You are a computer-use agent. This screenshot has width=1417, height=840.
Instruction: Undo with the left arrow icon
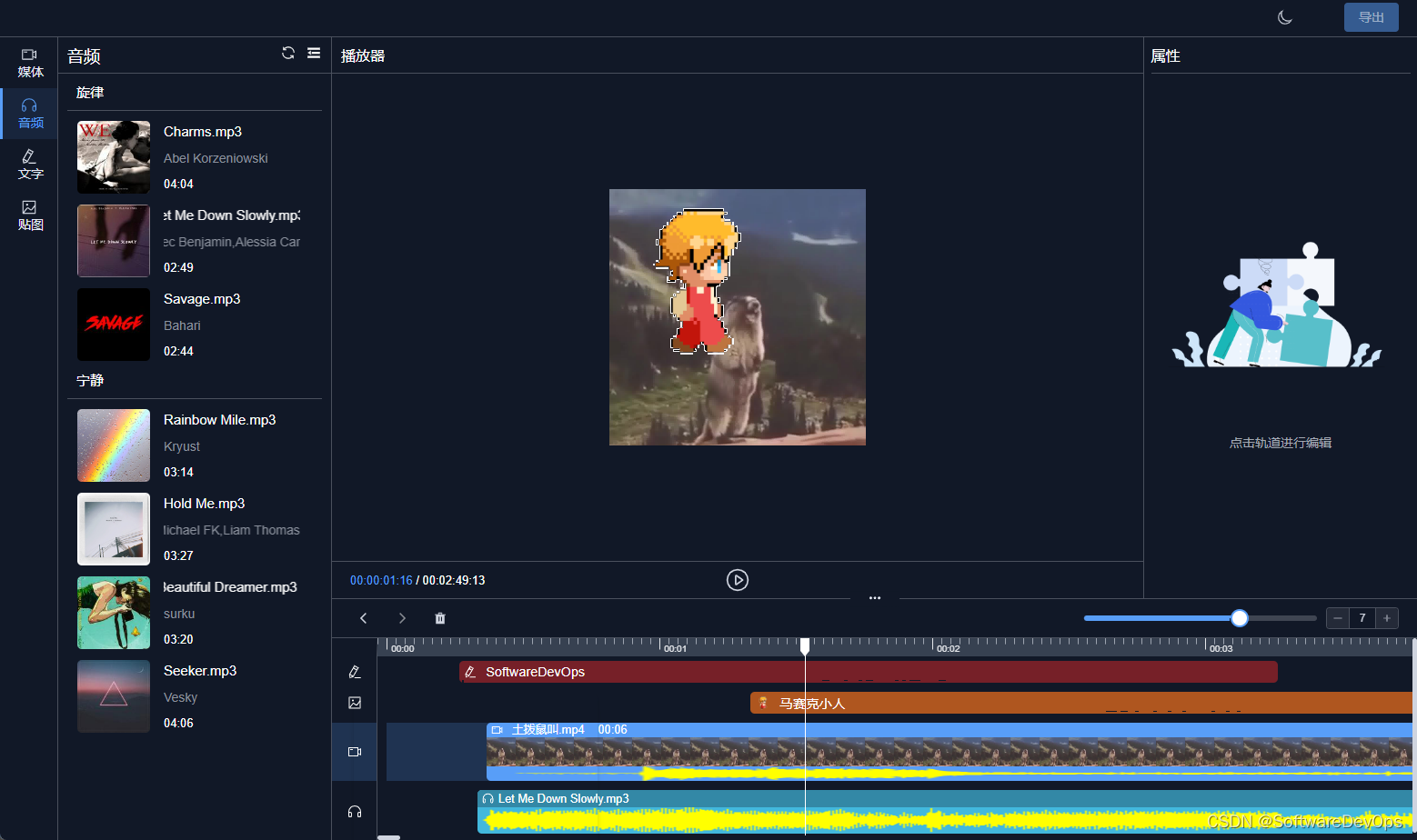(364, 618)
